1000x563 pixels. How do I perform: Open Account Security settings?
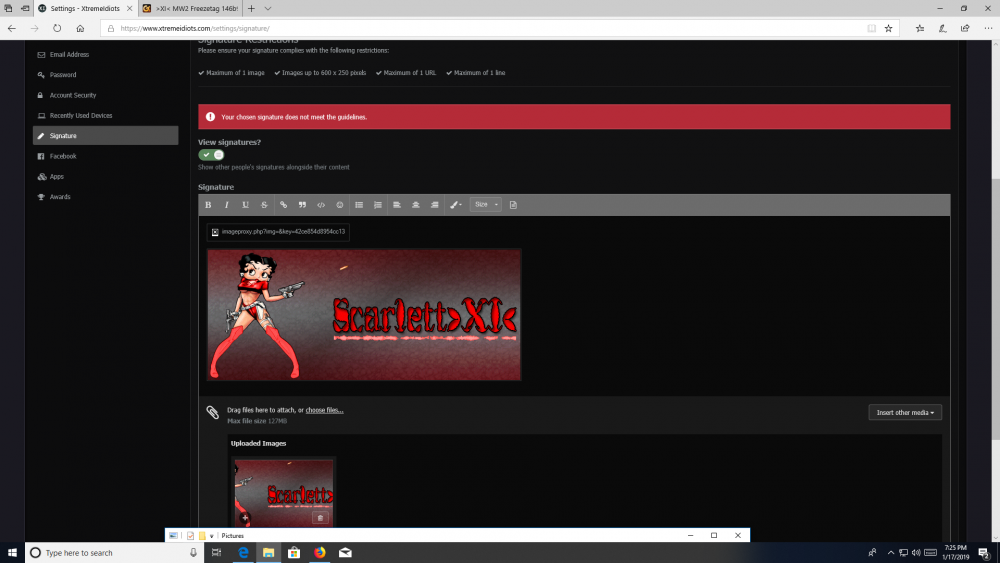coord(73,95)
